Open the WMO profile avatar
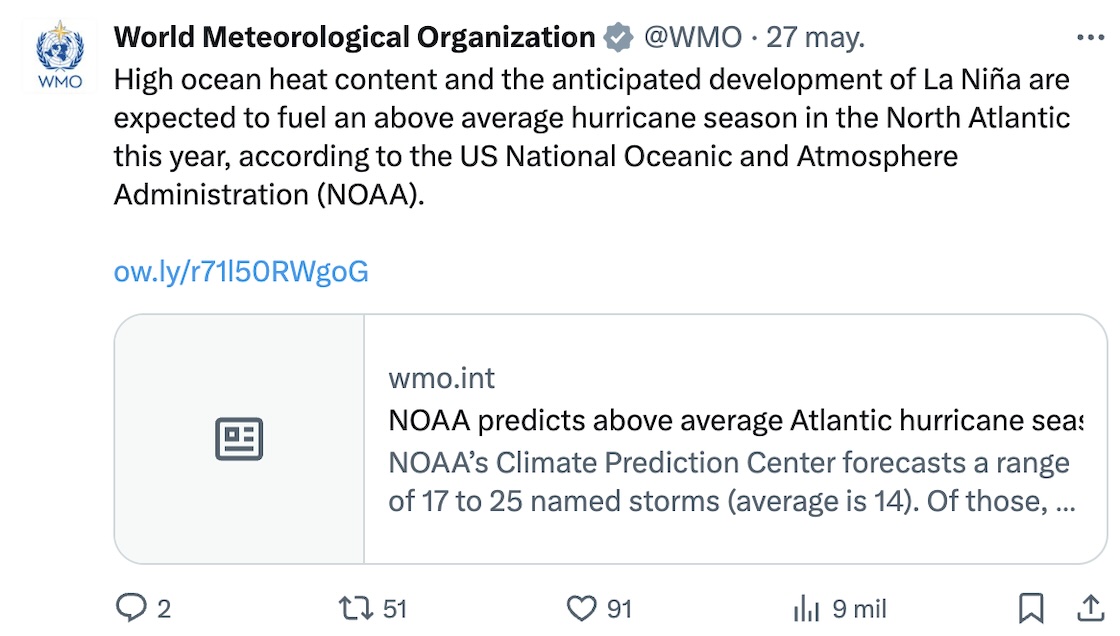 pyautogui.click(x=59, y=56)
